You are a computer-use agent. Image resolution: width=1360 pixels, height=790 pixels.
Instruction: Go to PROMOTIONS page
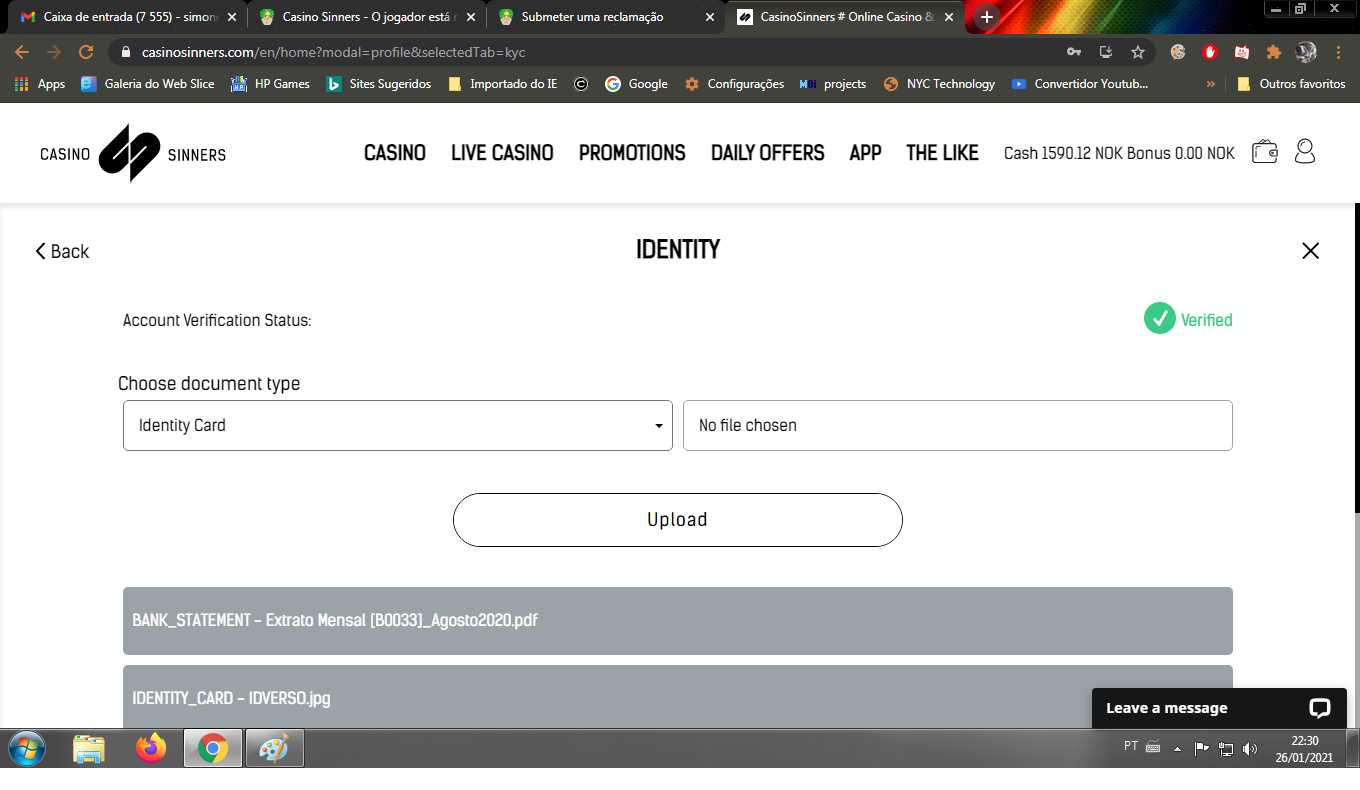(x=632, y=153)
